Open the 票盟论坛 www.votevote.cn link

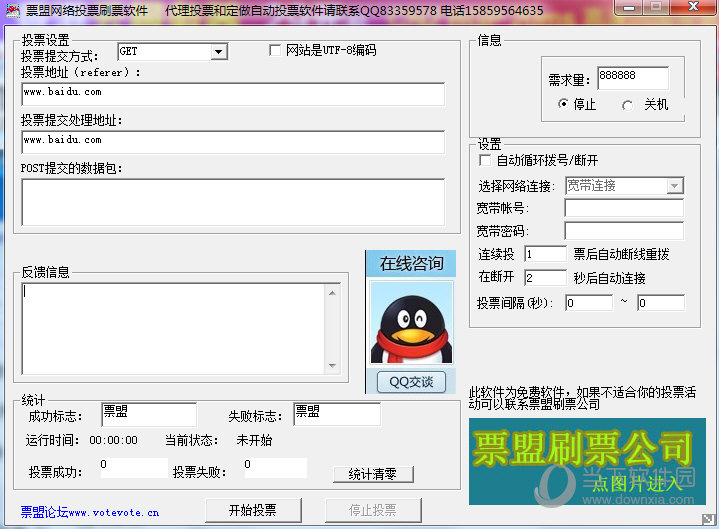tap(90, 512)
